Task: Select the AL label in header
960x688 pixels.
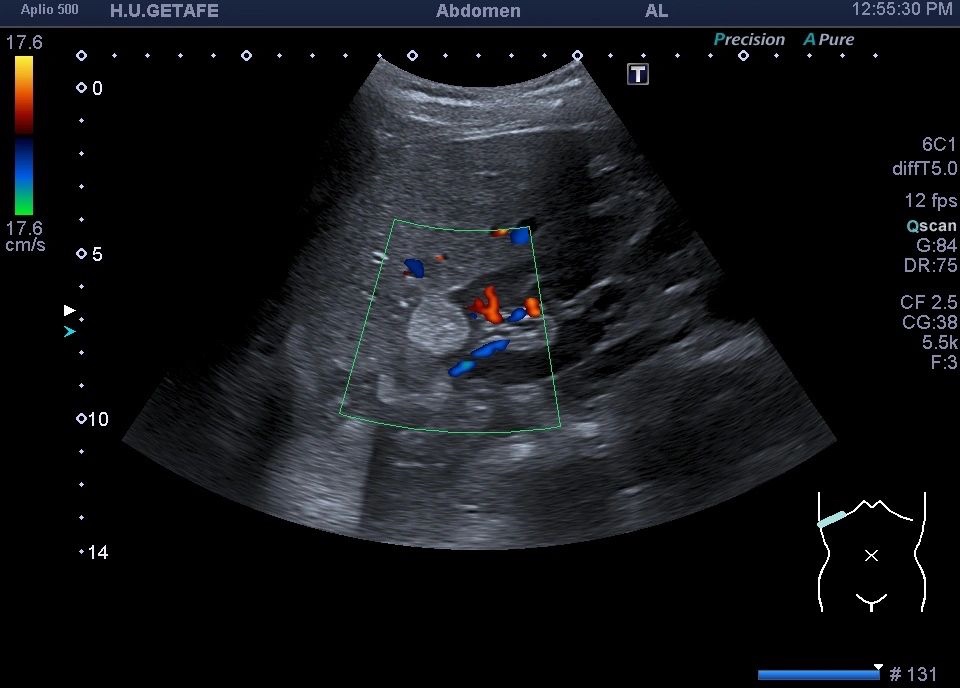Action: pos(656,11)
